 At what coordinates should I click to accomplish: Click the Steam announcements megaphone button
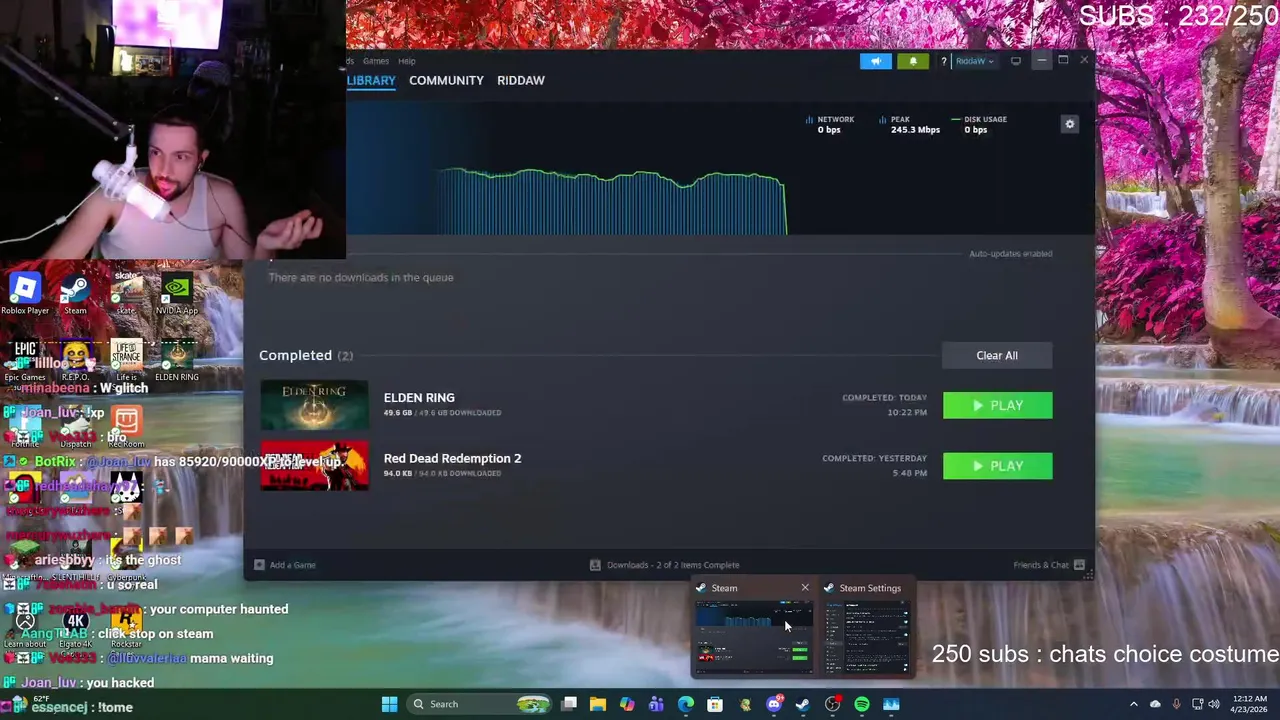click(x=875, y=61)
